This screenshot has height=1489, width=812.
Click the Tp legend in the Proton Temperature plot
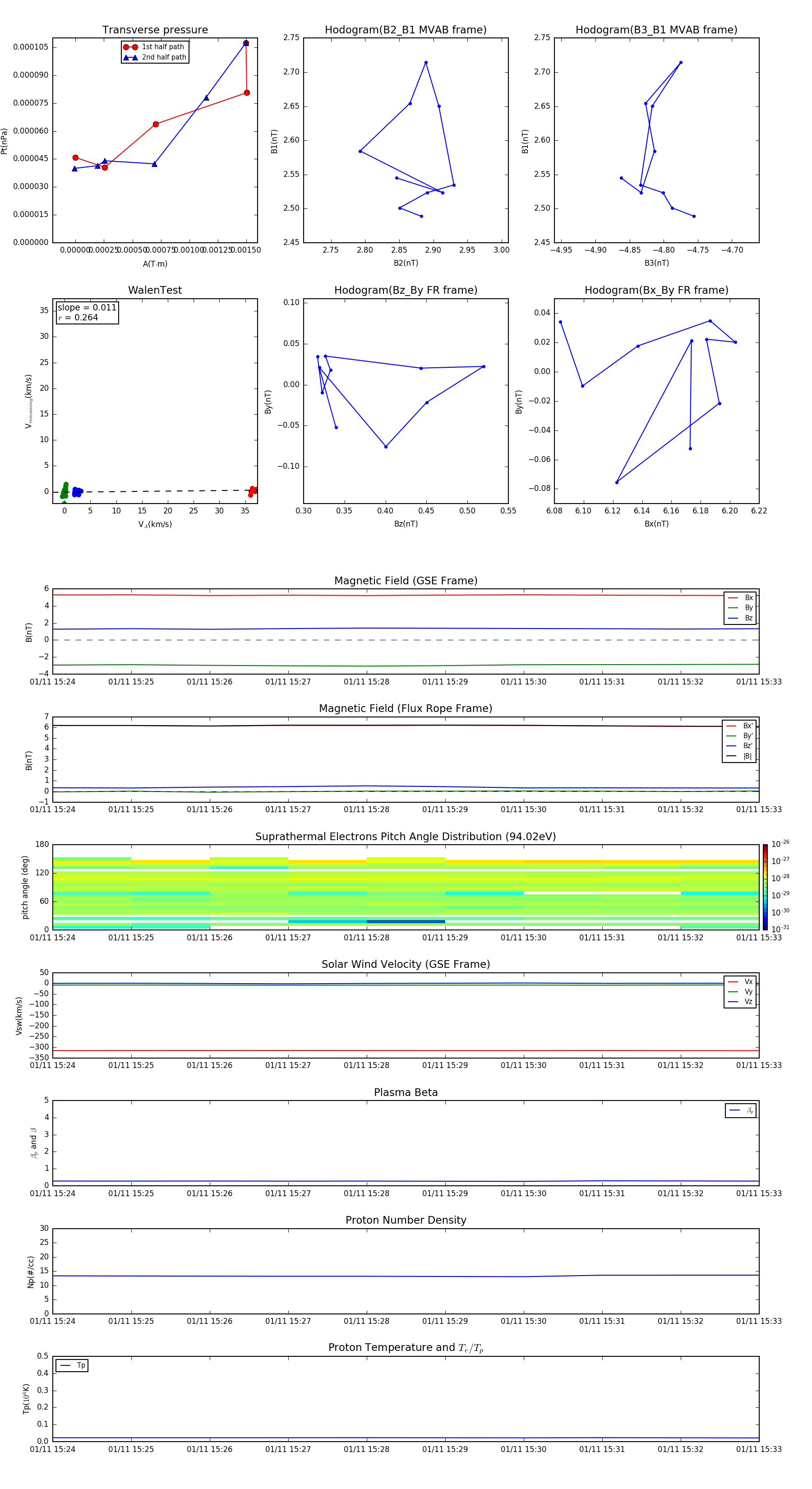coord(72,1365)
